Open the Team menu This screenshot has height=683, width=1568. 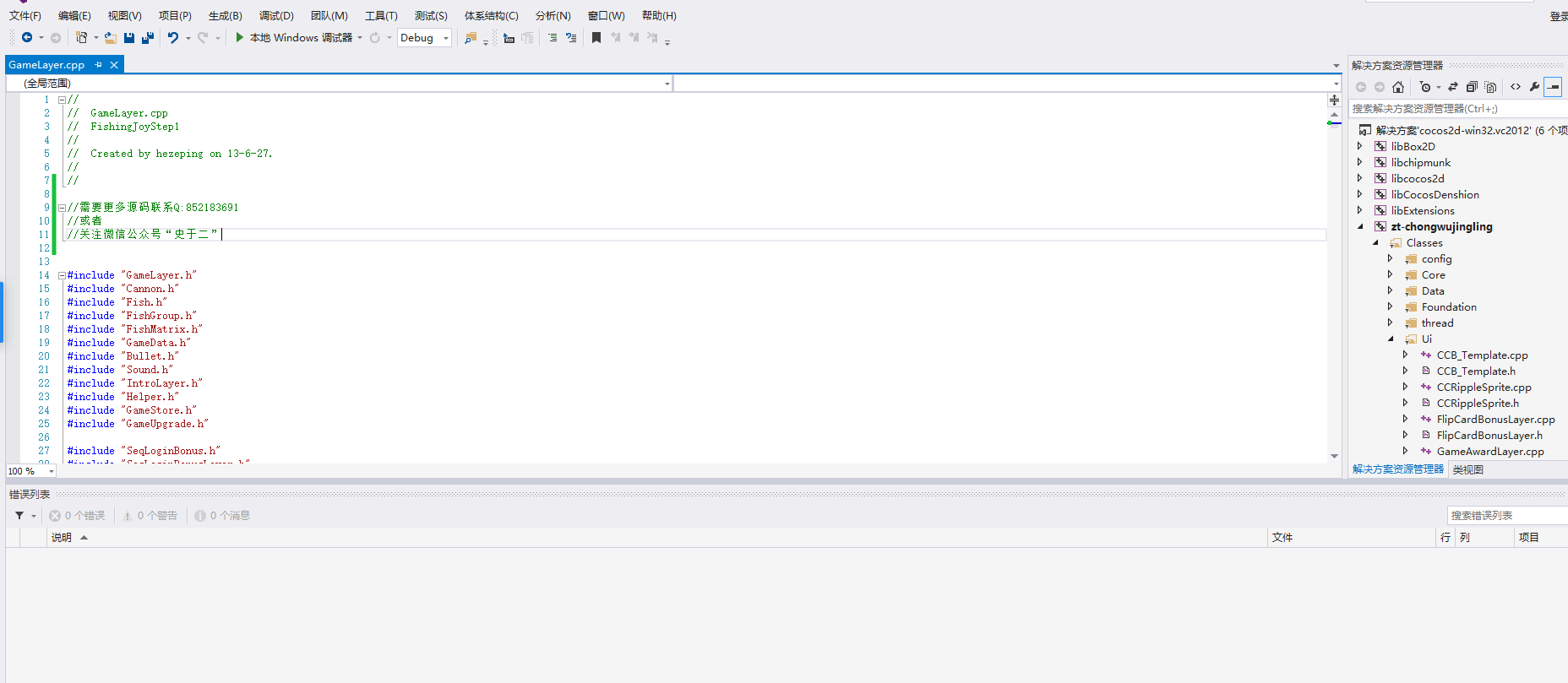coord(329,15)
